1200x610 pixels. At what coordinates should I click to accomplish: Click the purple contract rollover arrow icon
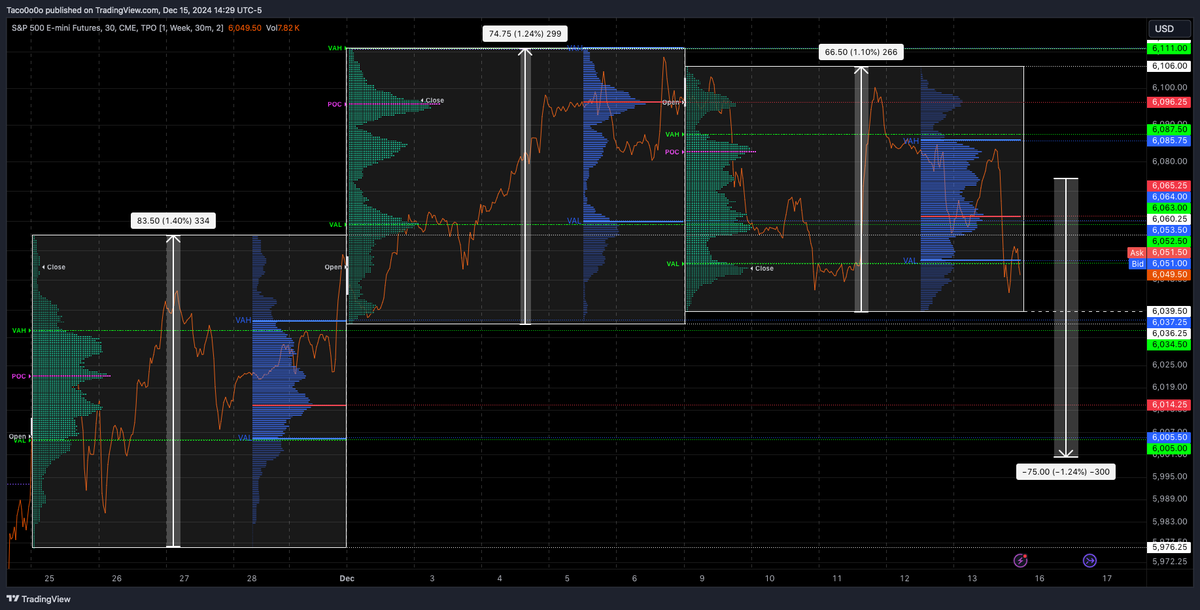click(1090, 561)
